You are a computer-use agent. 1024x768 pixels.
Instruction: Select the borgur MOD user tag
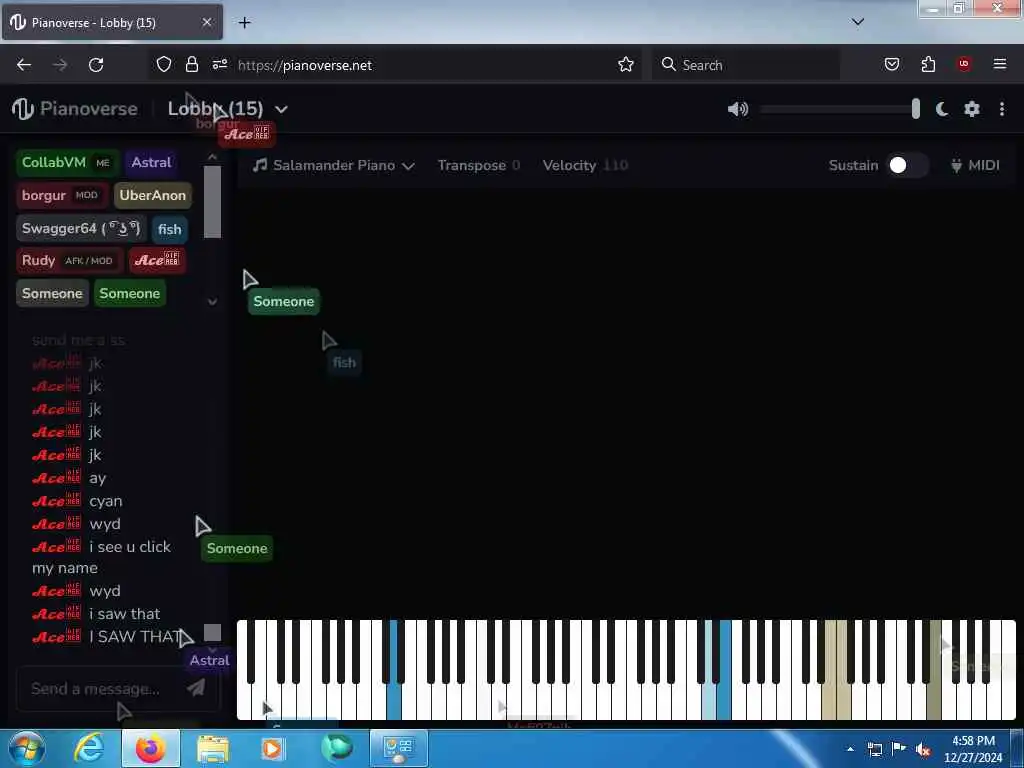(62, 195)
